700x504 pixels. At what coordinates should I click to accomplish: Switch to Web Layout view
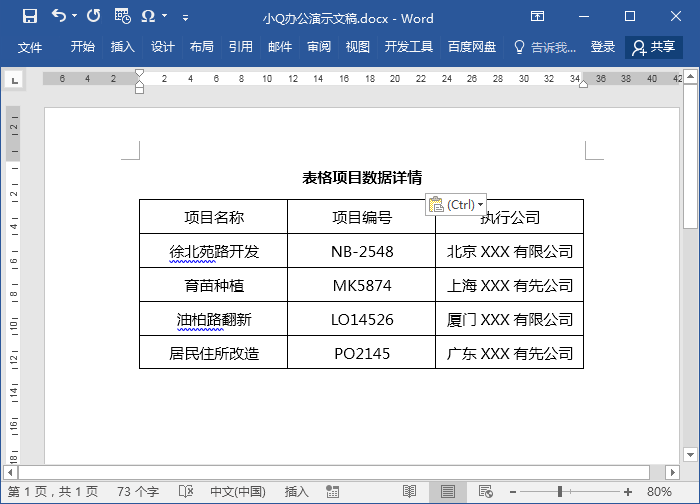pos(485,492)
